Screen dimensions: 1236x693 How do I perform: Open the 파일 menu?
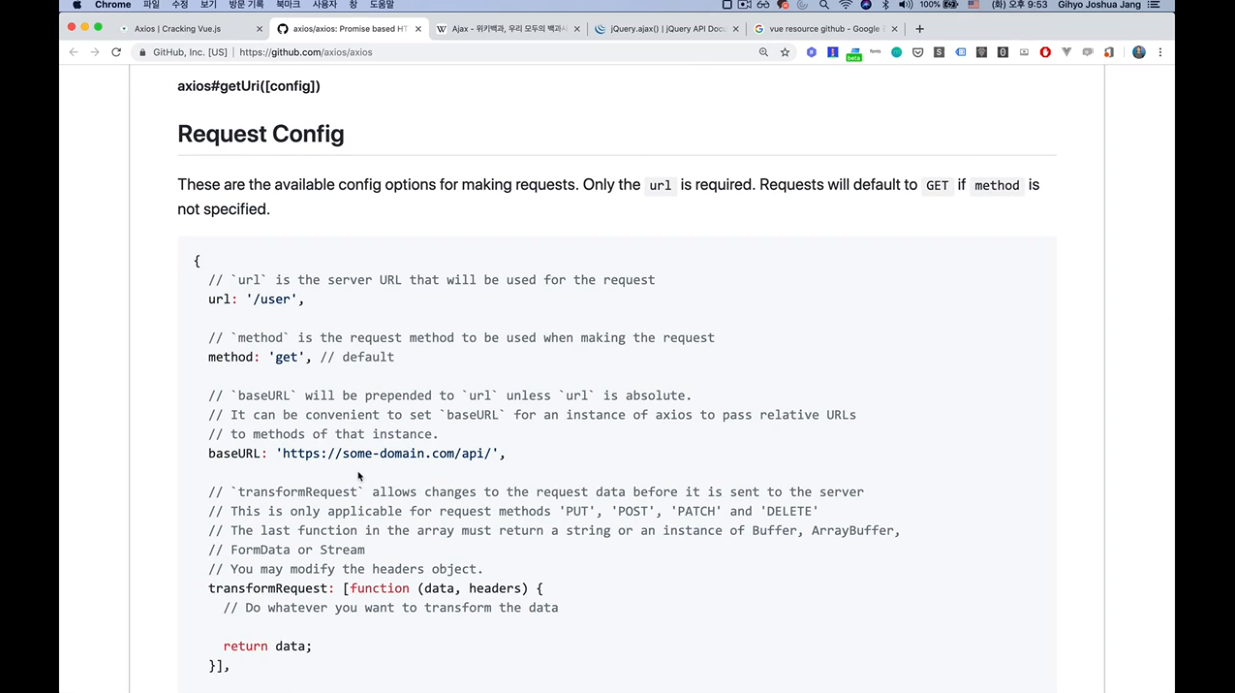[151, 5]
